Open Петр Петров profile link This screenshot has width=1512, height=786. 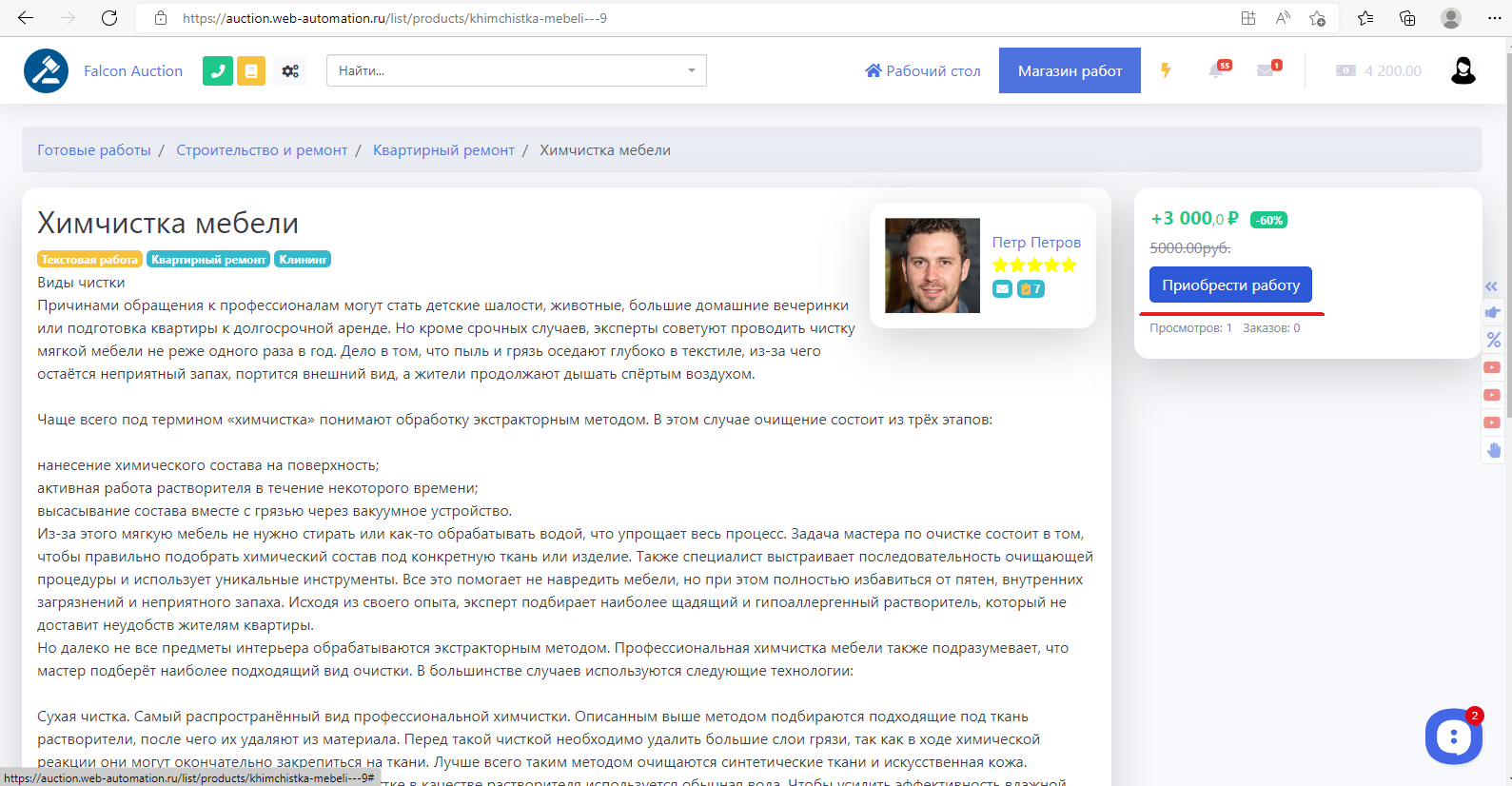pos(1036,242)
